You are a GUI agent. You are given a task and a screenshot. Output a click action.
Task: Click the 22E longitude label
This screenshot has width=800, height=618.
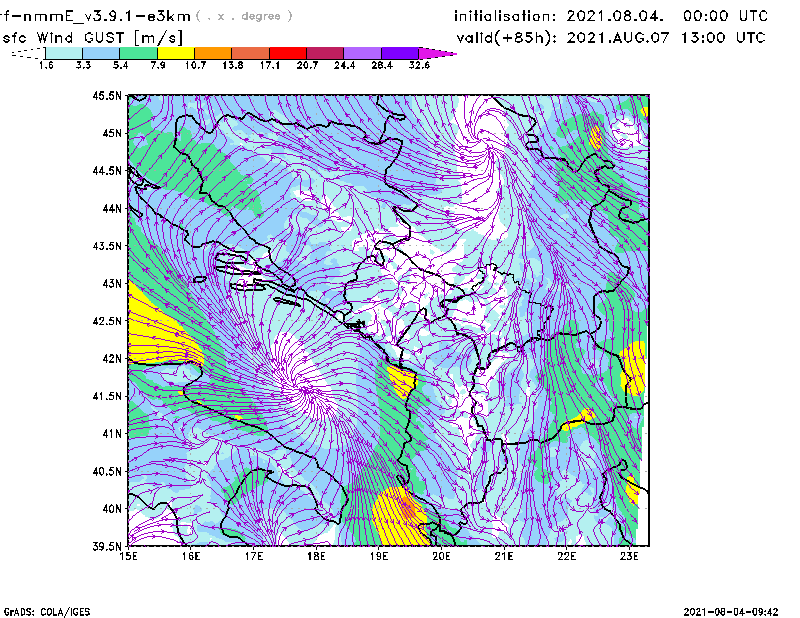coord(566,556)
